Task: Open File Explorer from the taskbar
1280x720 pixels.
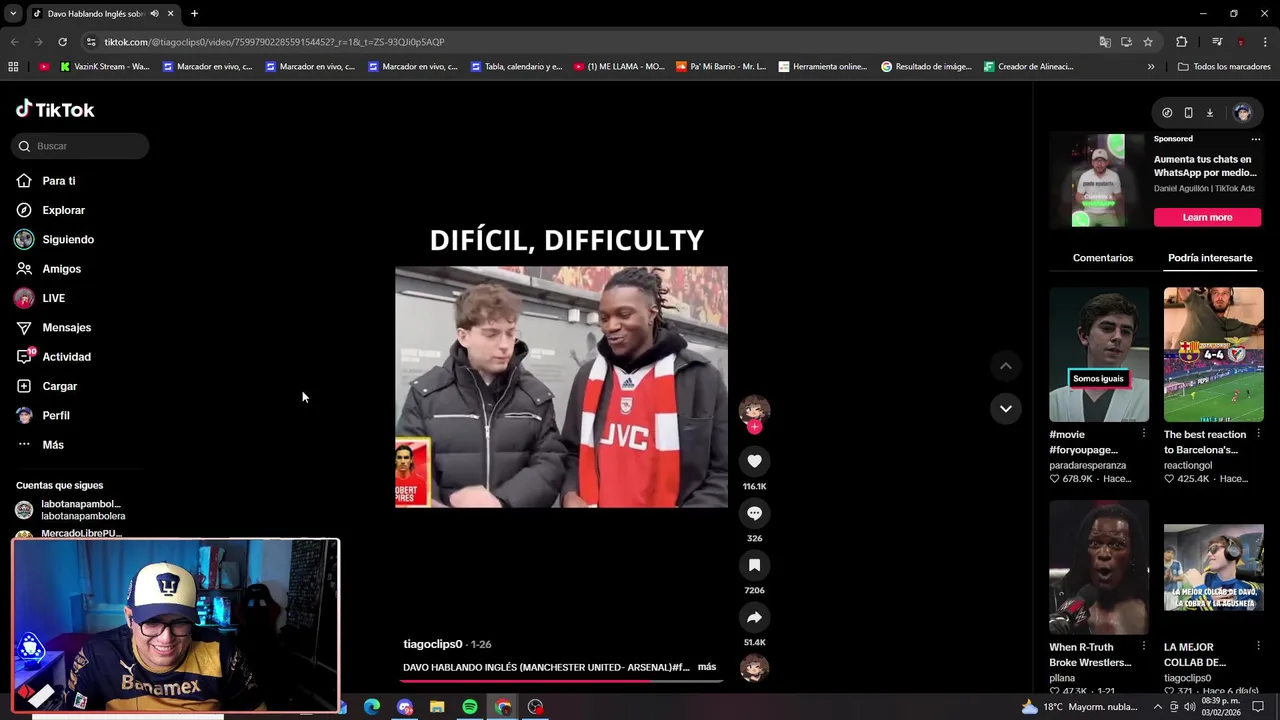Action: click(x=437, y=707)
